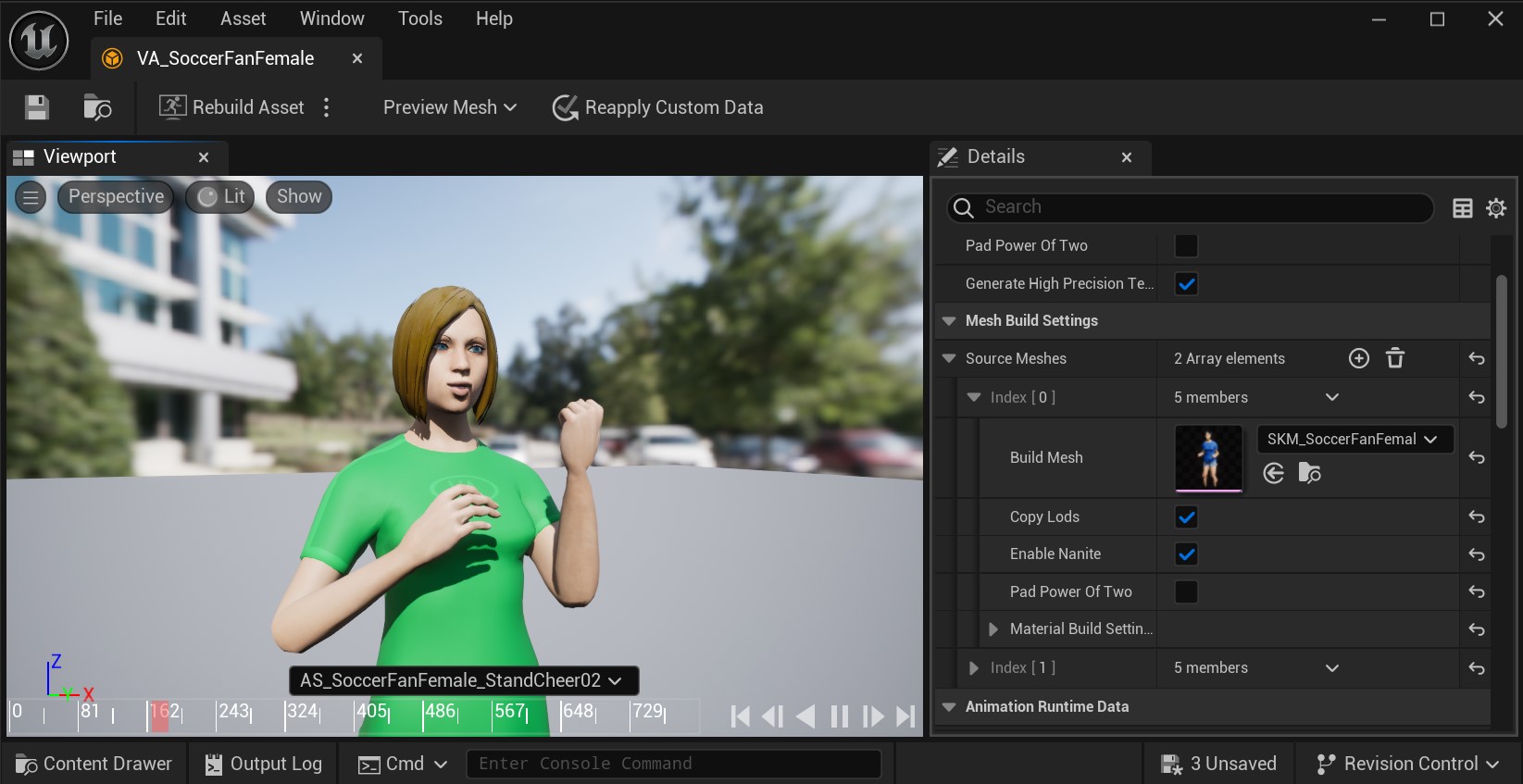Image resolution: width=1523 pixels, height=784 pixels.
Task: Open Rebuild Asset options (three dots)
Action: point(327,107)
